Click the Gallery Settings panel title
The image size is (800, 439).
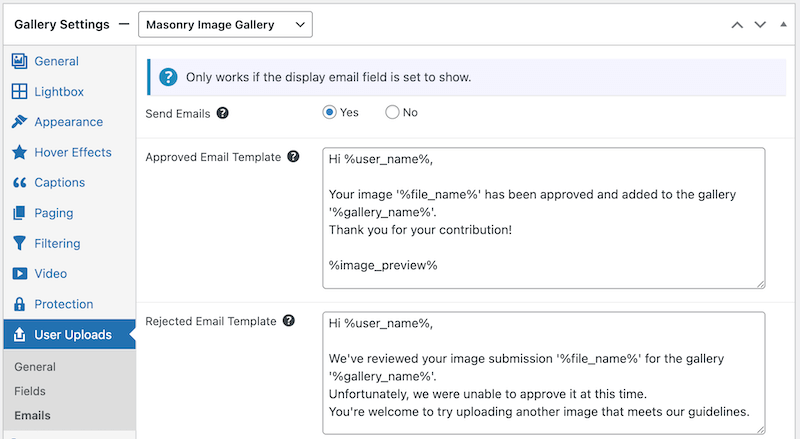62,25
